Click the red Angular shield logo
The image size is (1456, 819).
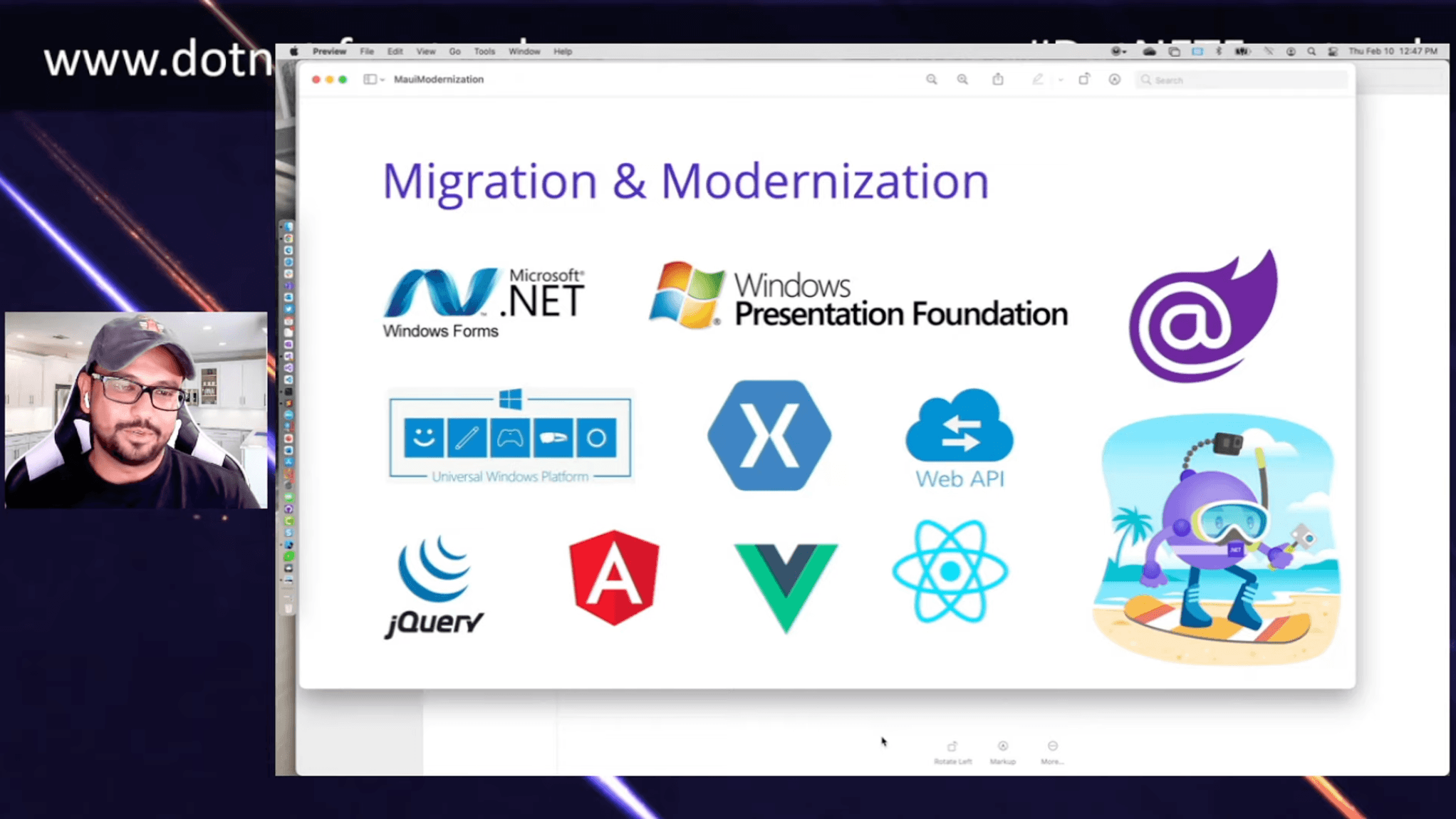point(615,578)
